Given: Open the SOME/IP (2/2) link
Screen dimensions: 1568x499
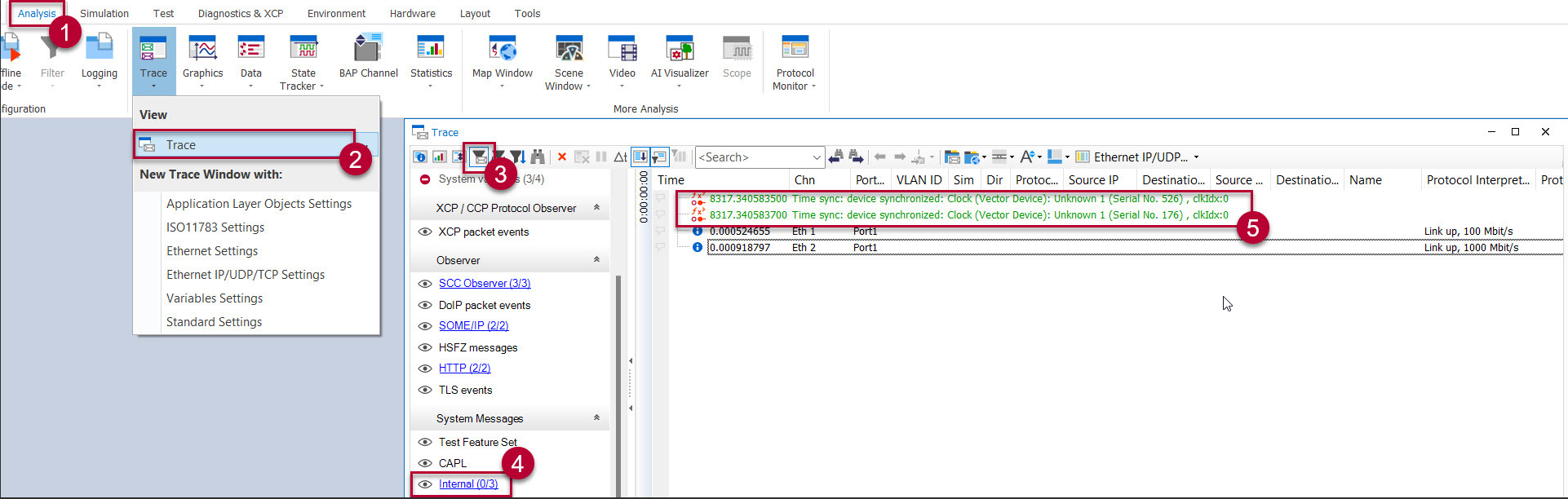Looking at the screenshot, I should coord(473,326).
